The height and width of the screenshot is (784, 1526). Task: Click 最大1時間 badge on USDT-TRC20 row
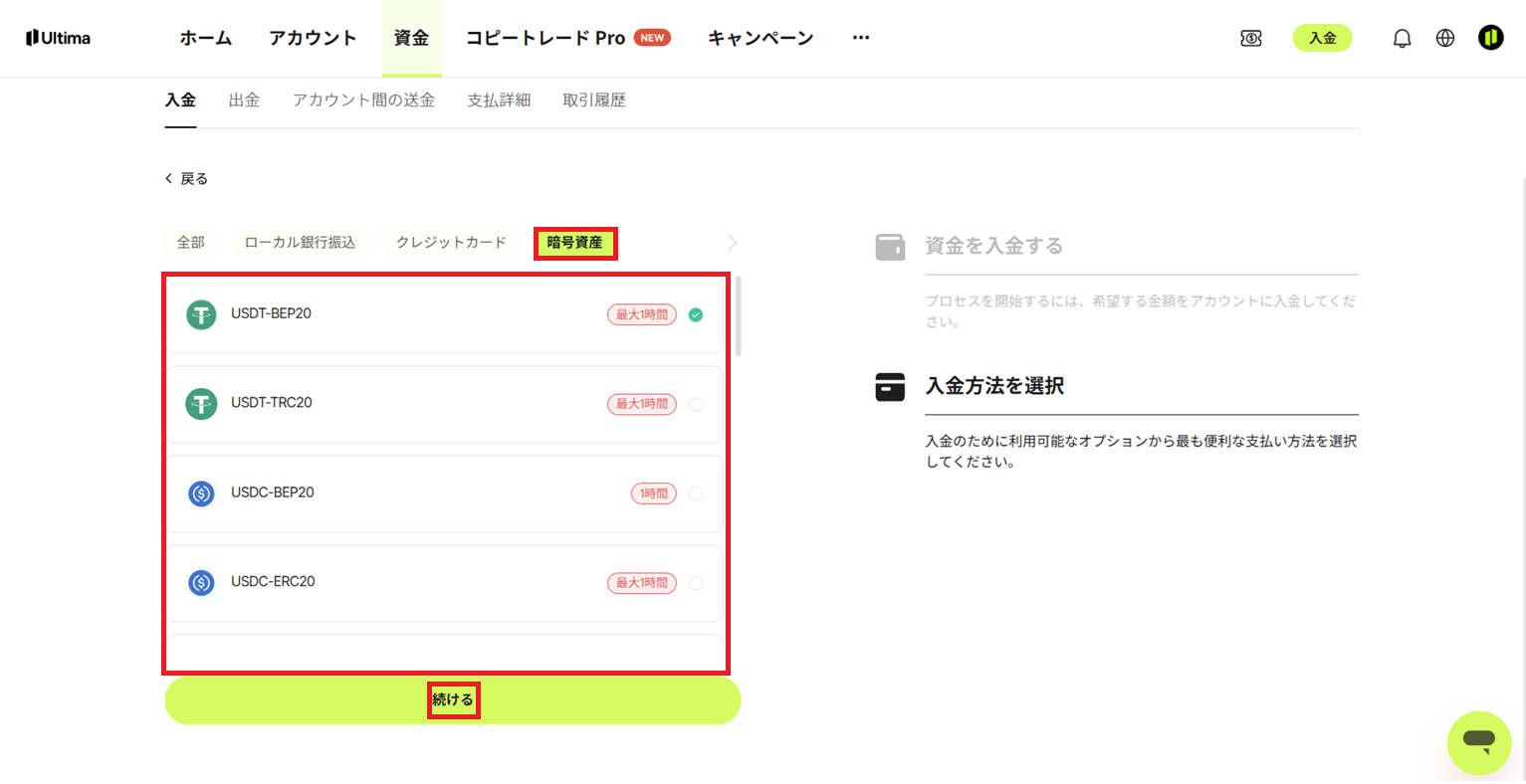click(x=642, y=404)
